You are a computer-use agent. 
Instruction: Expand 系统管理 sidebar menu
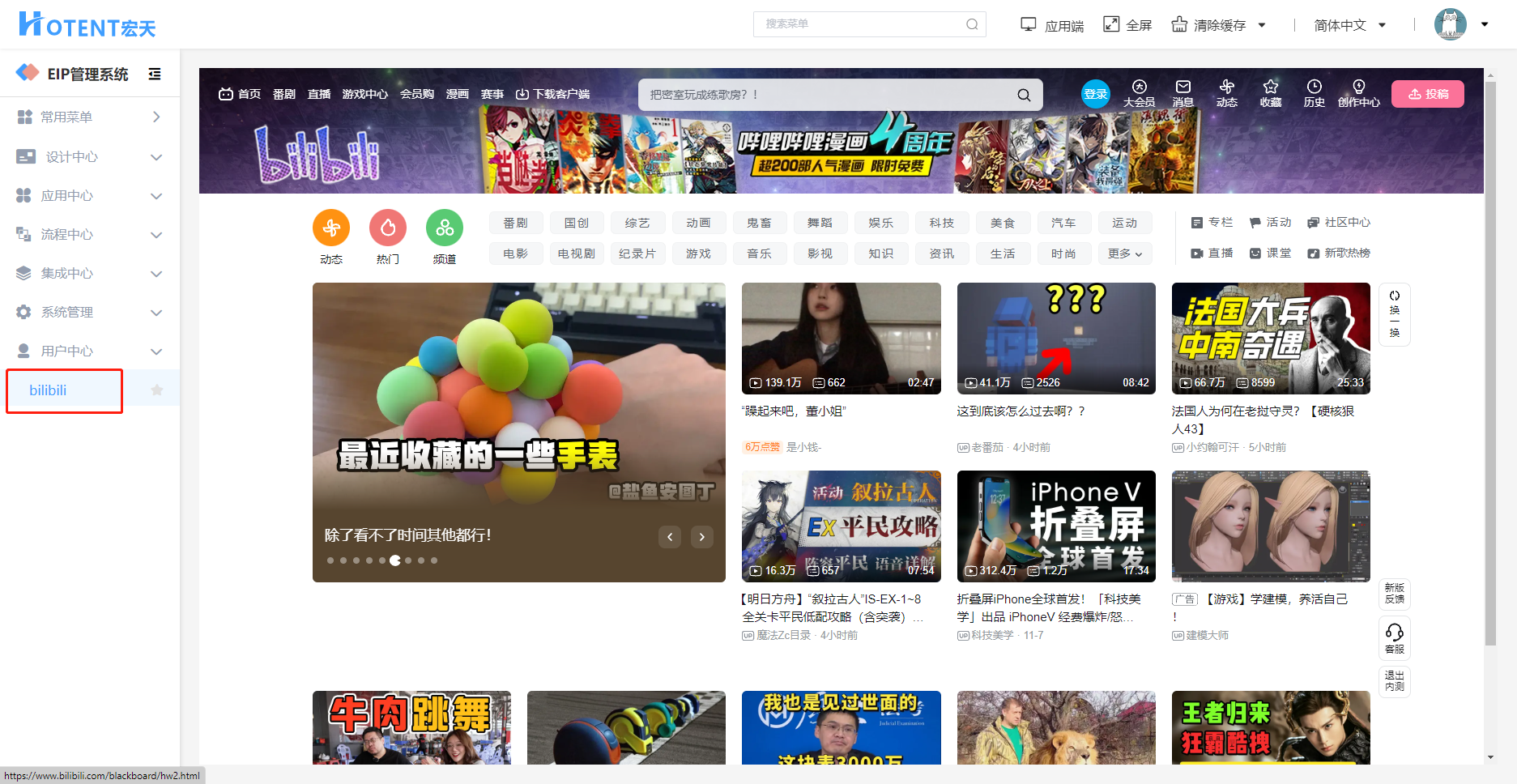[x=90, y=312]
